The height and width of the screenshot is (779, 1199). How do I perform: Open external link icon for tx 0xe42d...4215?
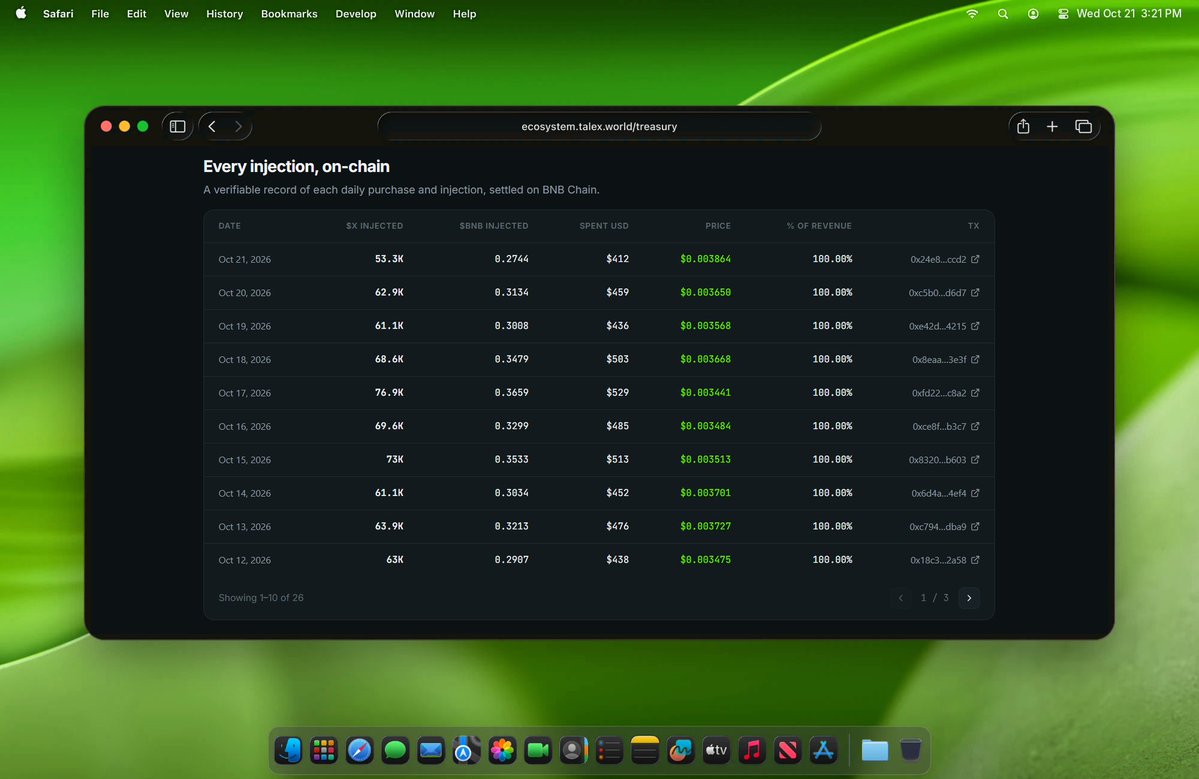pos(975,326)
